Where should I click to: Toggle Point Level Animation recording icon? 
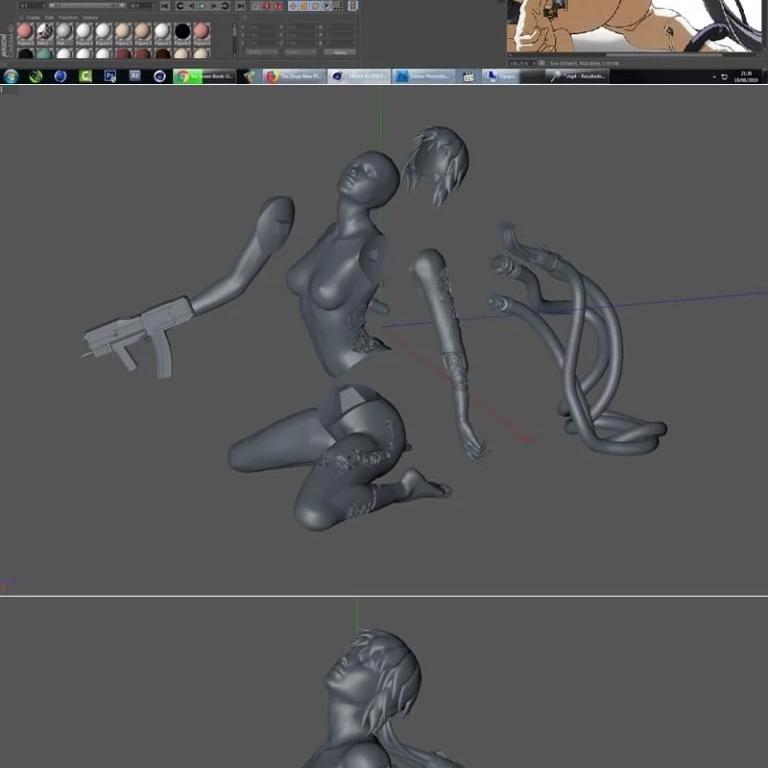338,6
